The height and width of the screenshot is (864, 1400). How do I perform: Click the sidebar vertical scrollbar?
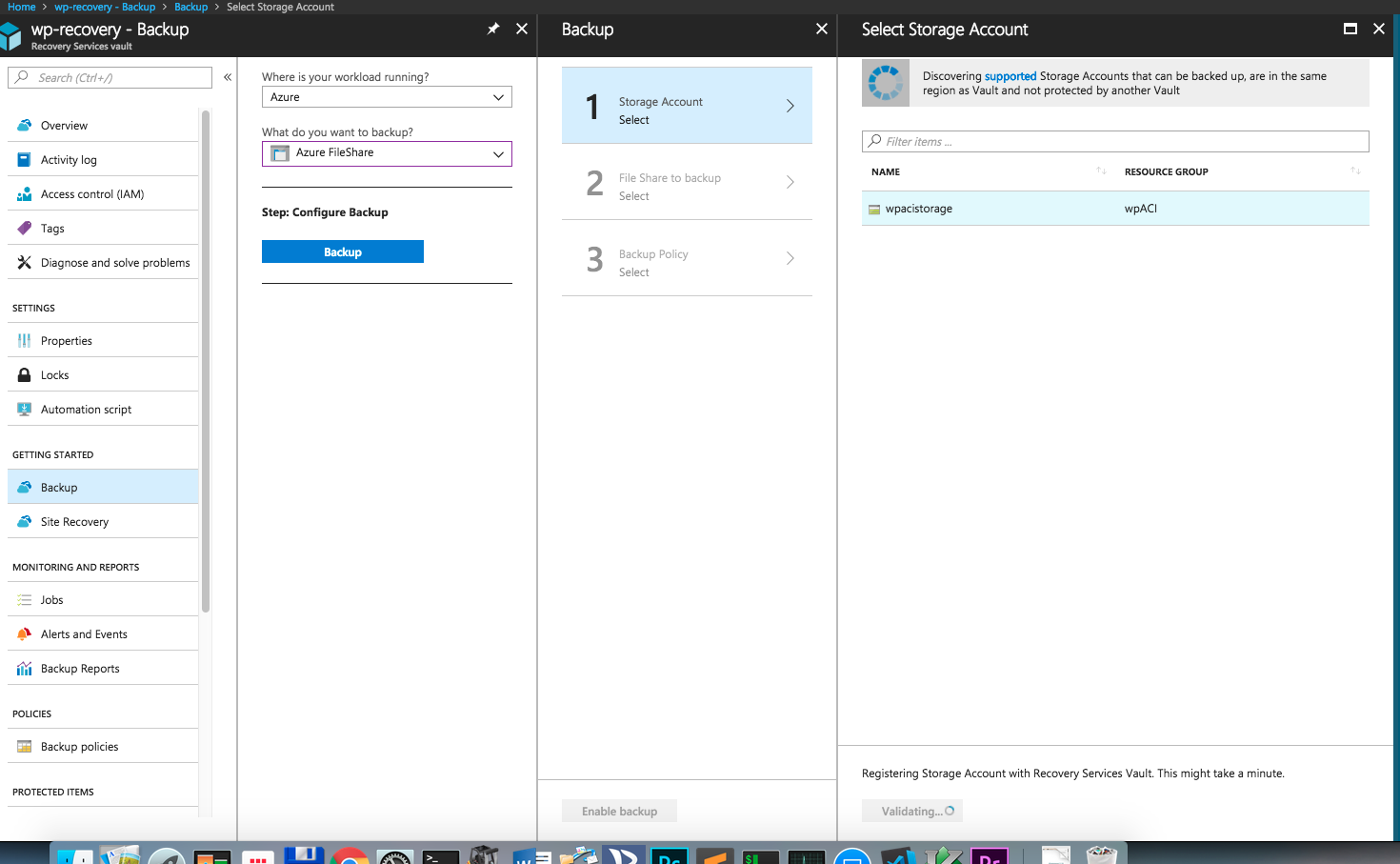205,361
